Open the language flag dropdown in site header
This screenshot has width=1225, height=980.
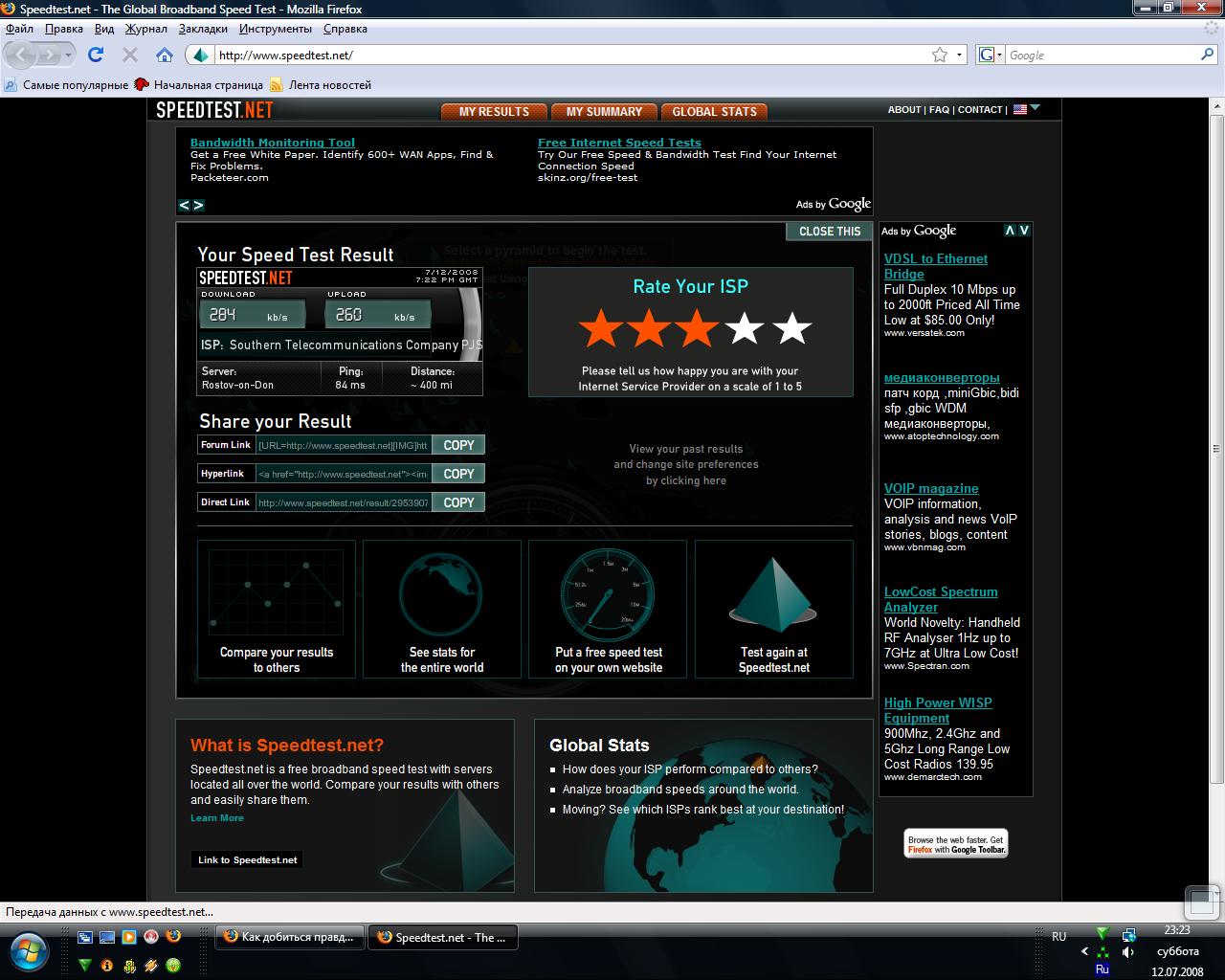coord(1027,108)
